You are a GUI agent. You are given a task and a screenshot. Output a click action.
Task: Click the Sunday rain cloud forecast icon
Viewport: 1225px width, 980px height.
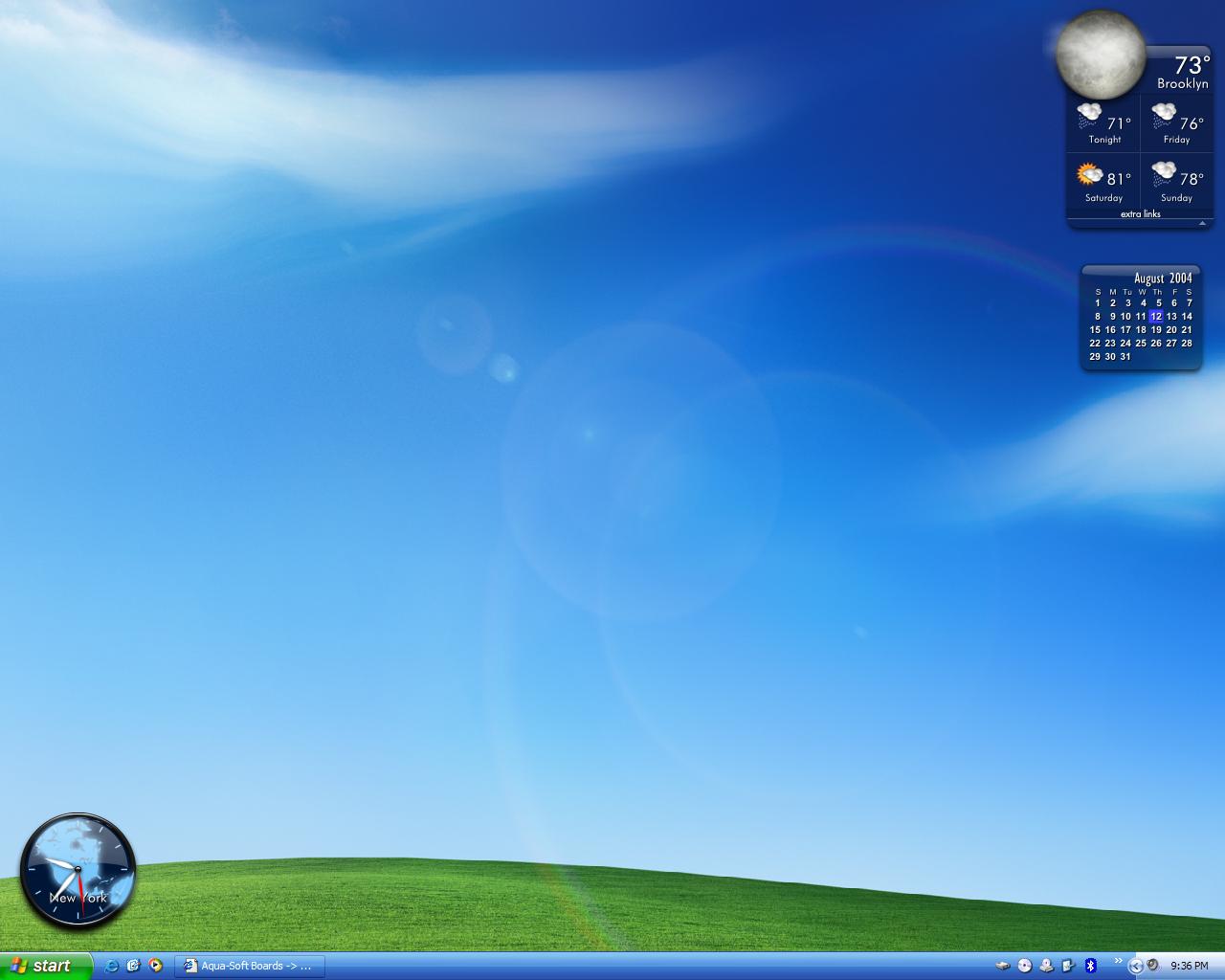click(x=1164, y=174)
